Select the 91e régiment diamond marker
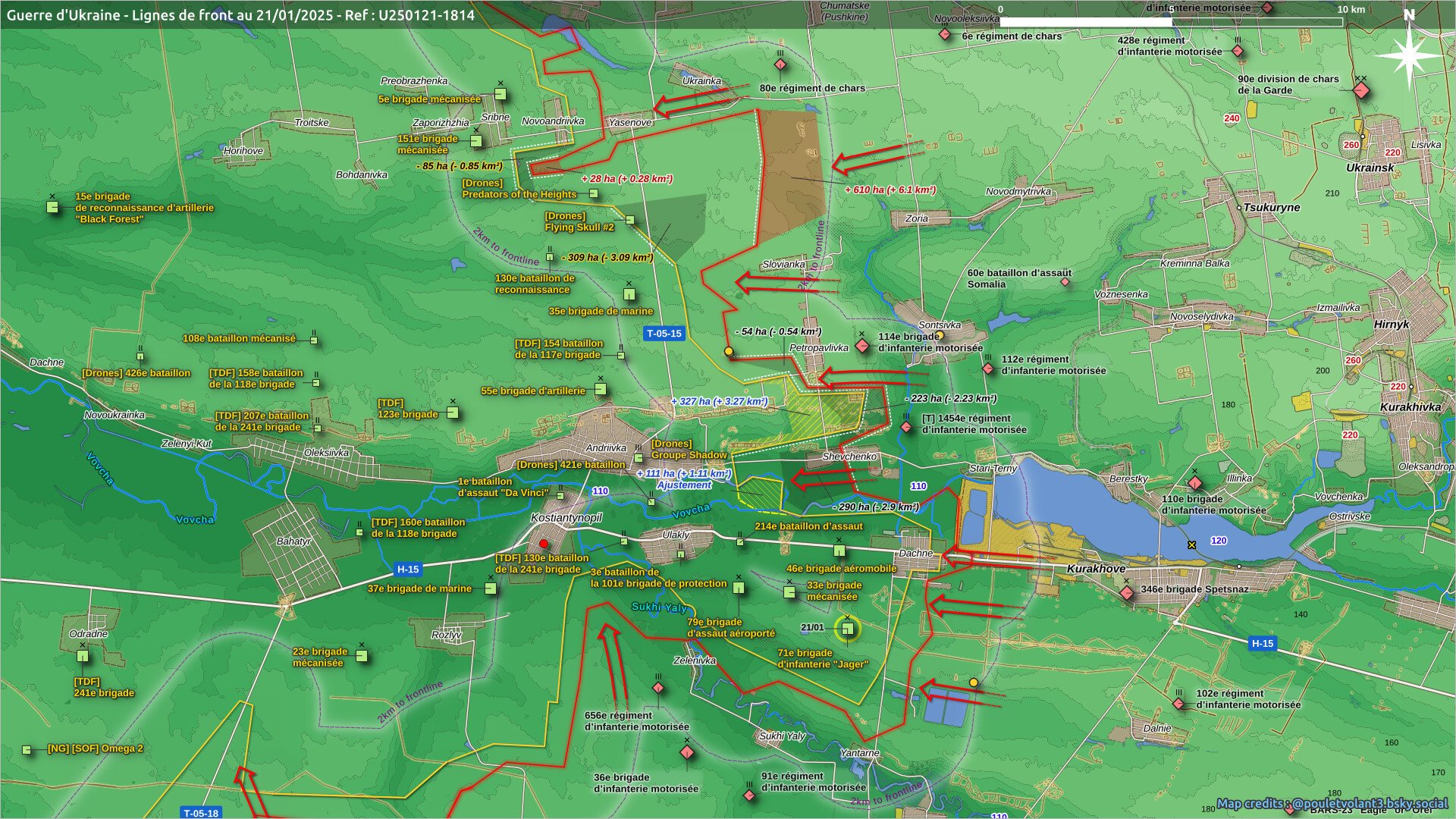 coord(749,795)
